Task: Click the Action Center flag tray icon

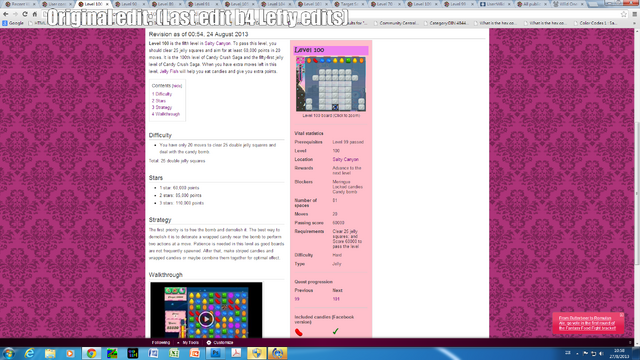Action: (x=586, y=353)
